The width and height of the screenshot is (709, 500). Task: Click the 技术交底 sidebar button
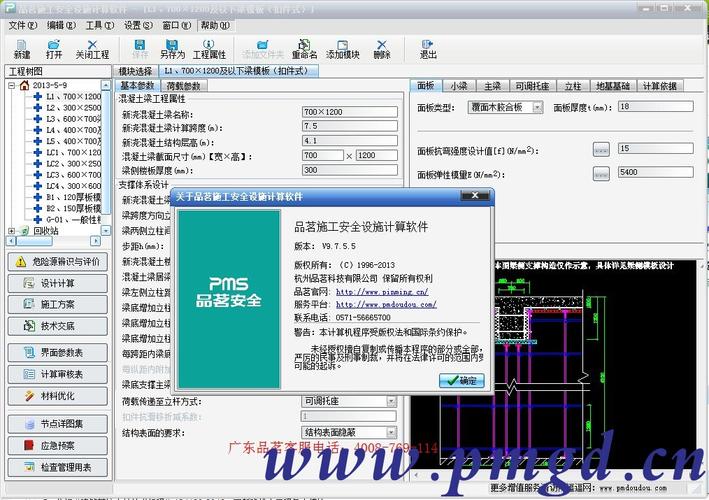58,326
